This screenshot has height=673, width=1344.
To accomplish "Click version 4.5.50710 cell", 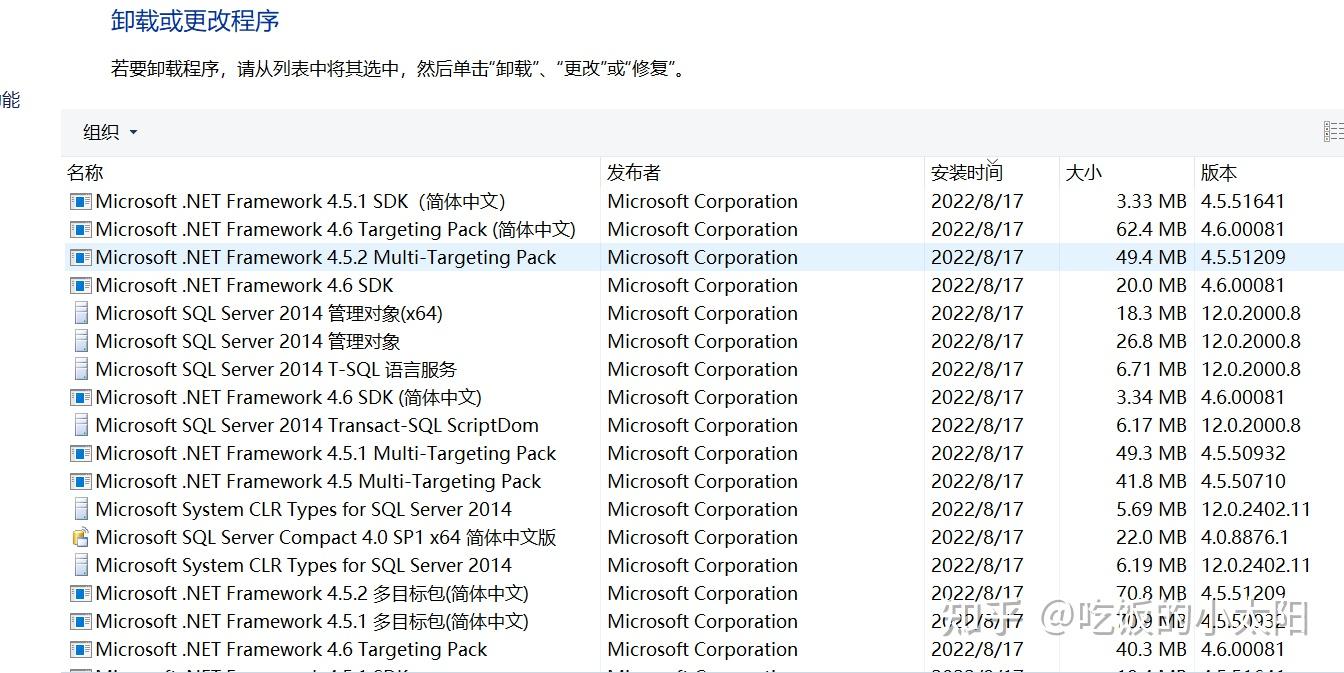I will 1243,481.
